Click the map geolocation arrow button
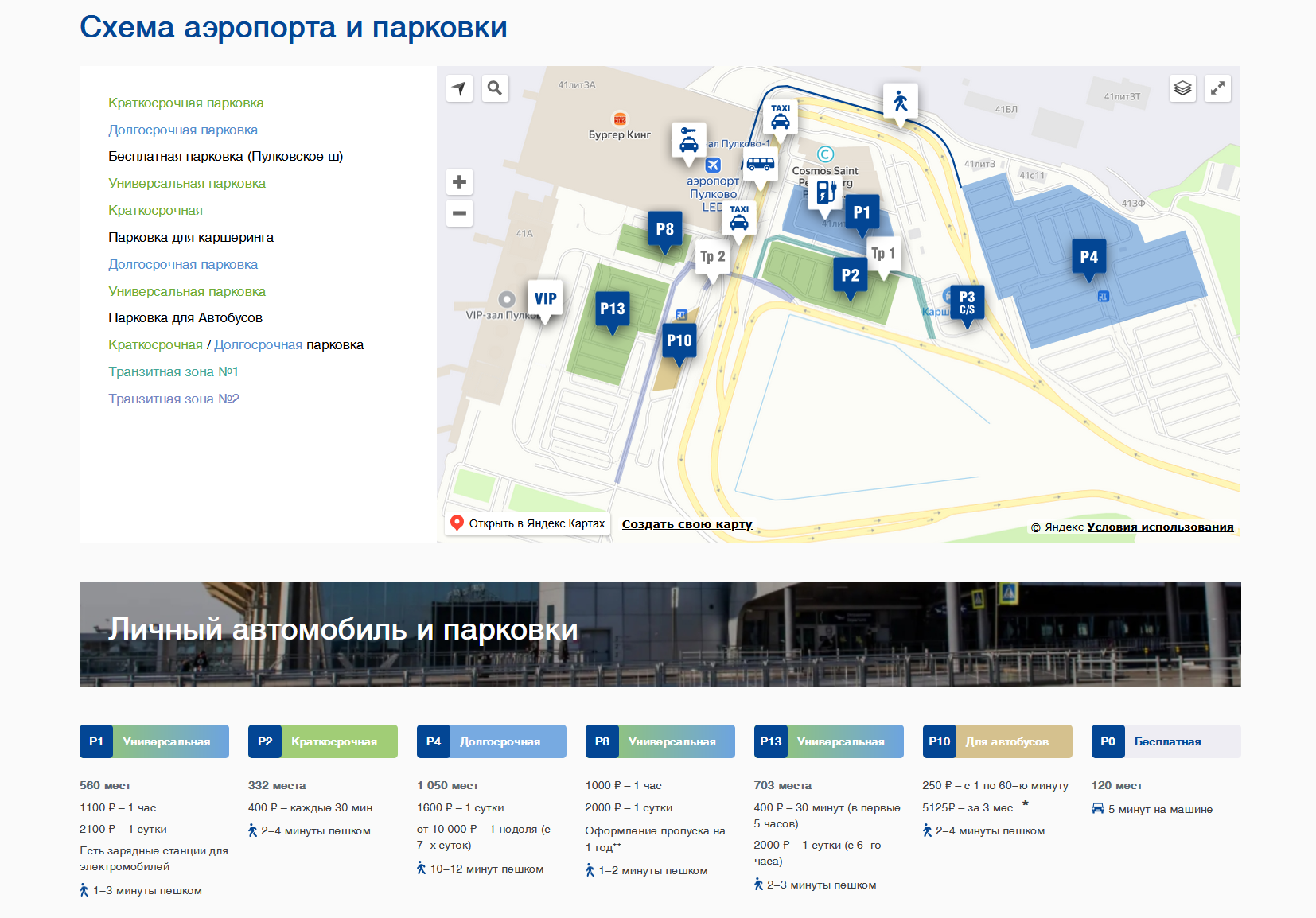This screenshot has height=918, width=1316. [x=459, y=88]
